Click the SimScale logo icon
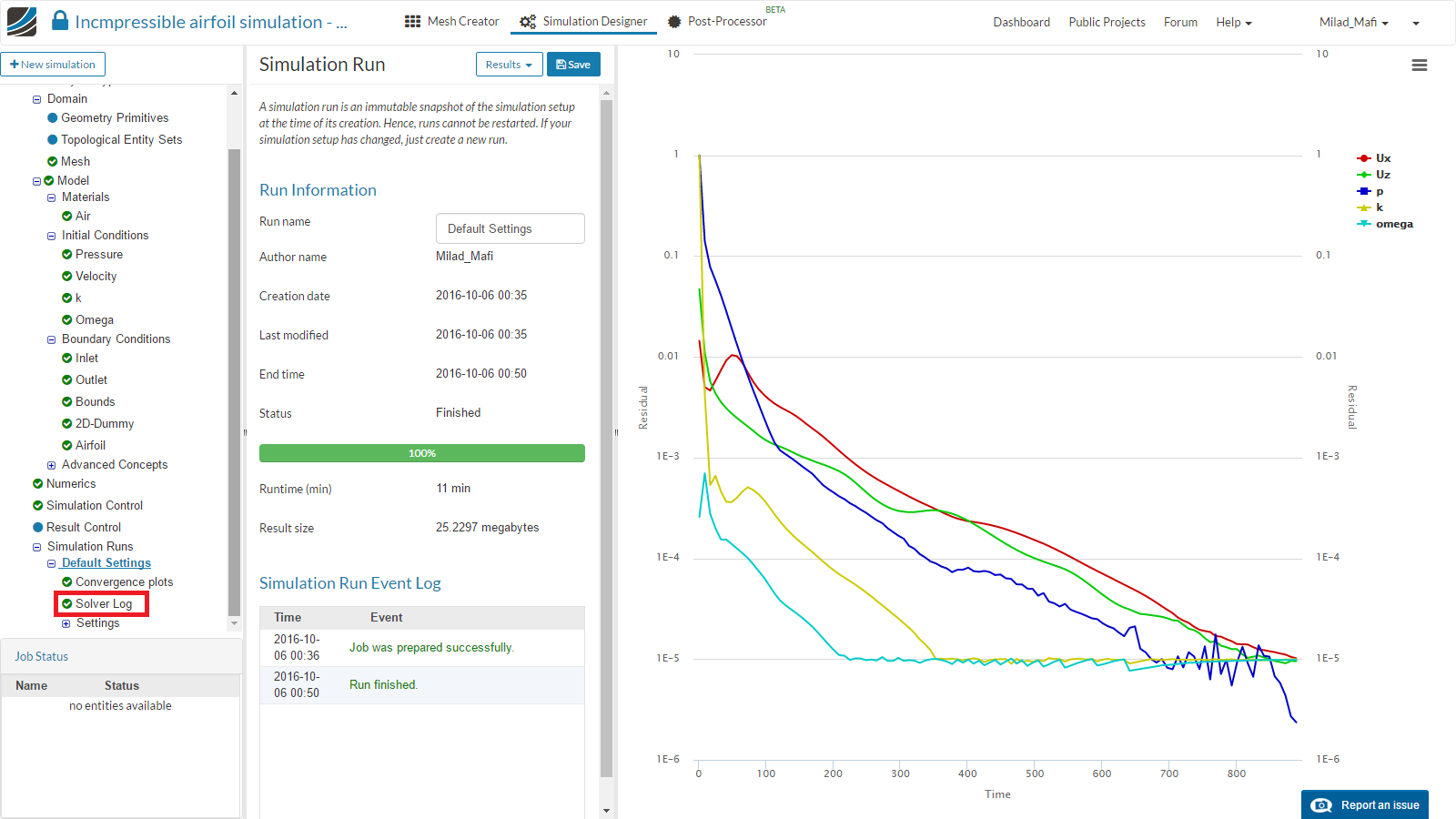This screenshot has width=1456, height=819. tap(22, 22)
